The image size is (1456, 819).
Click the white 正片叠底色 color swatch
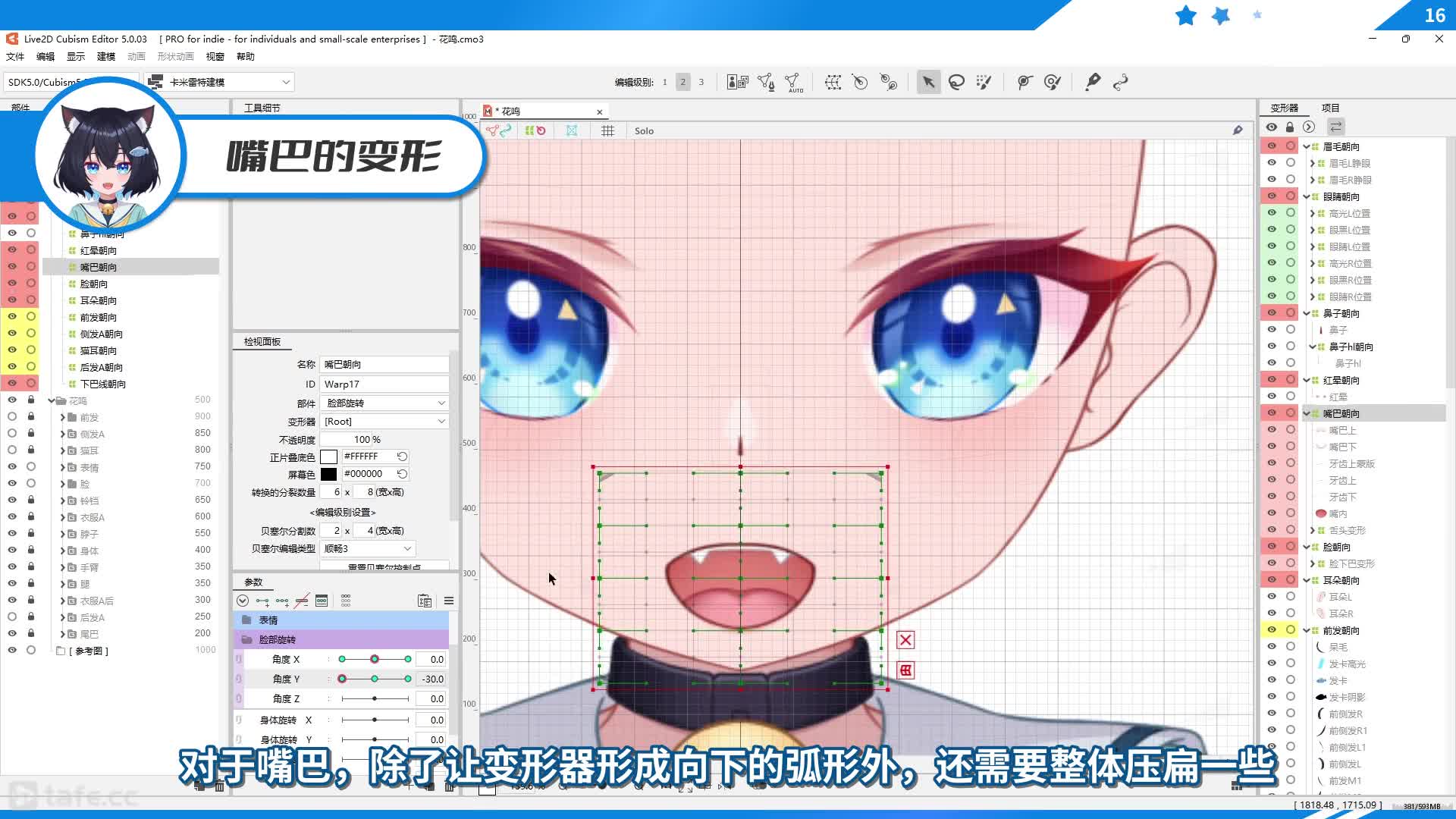(328, 457)
